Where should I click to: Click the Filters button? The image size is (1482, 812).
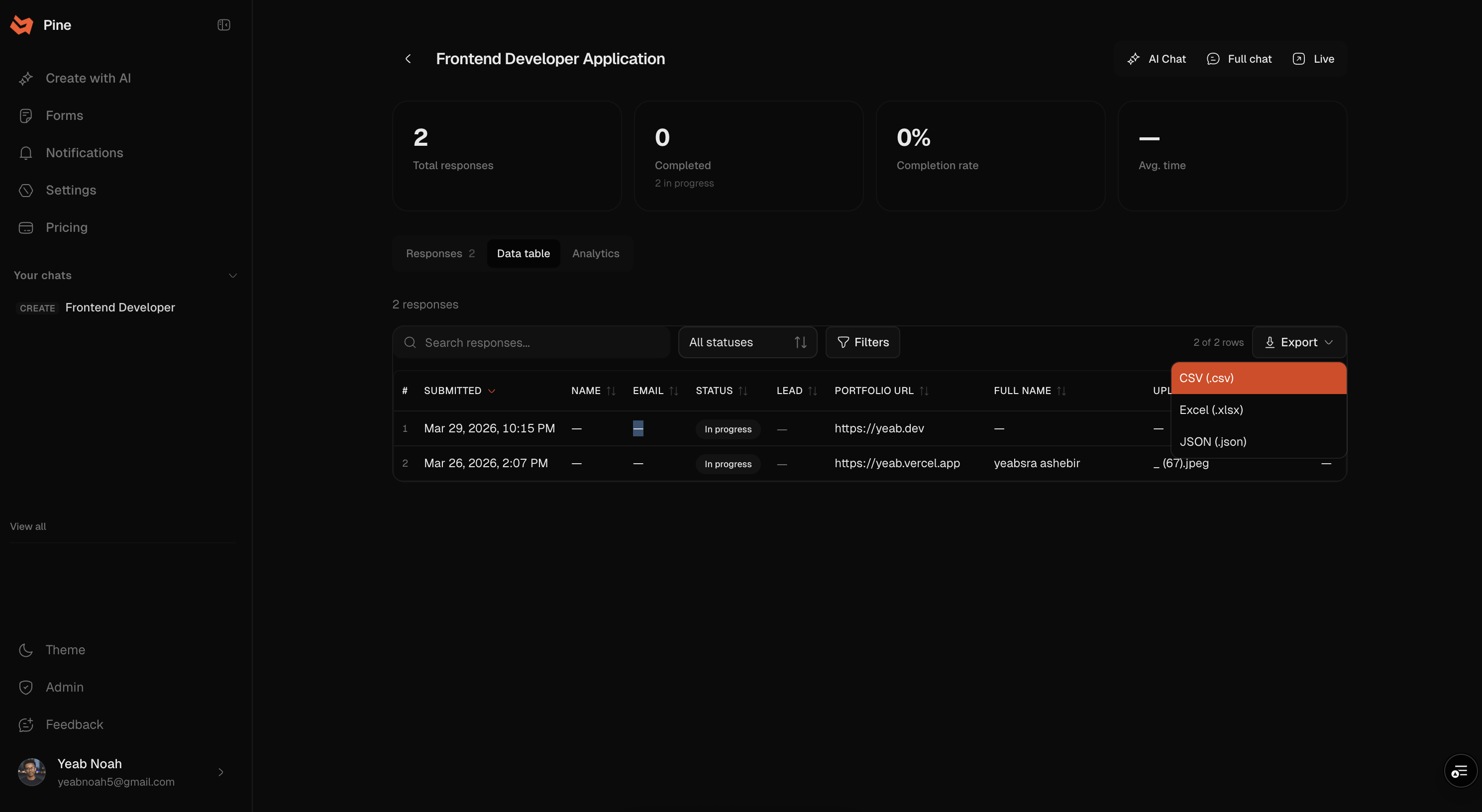coord(862,342)
